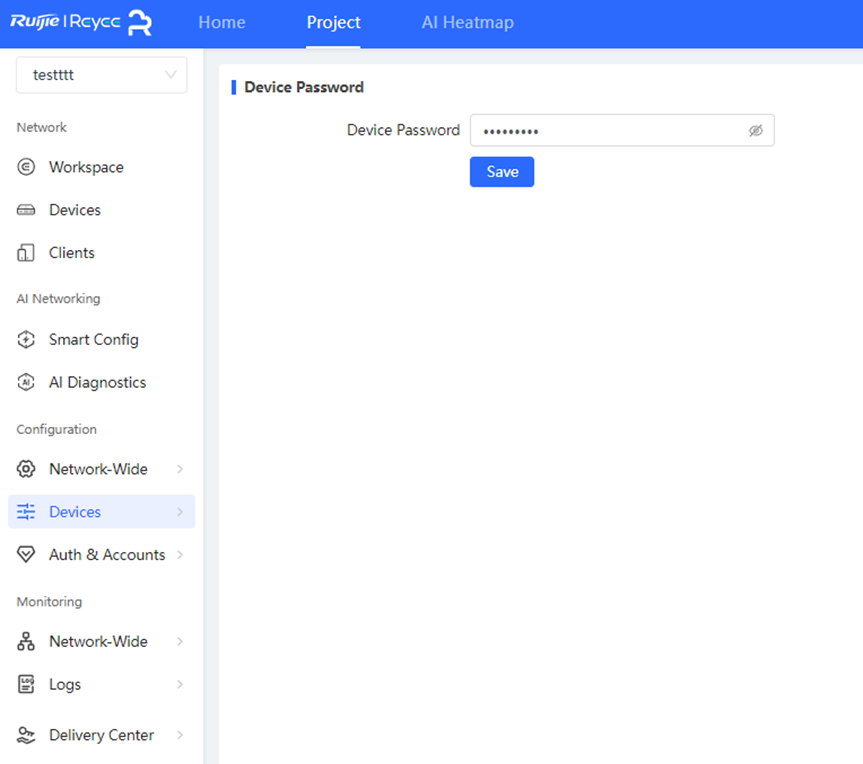Expand the Auth & Accounts chevron

(180, 555)
